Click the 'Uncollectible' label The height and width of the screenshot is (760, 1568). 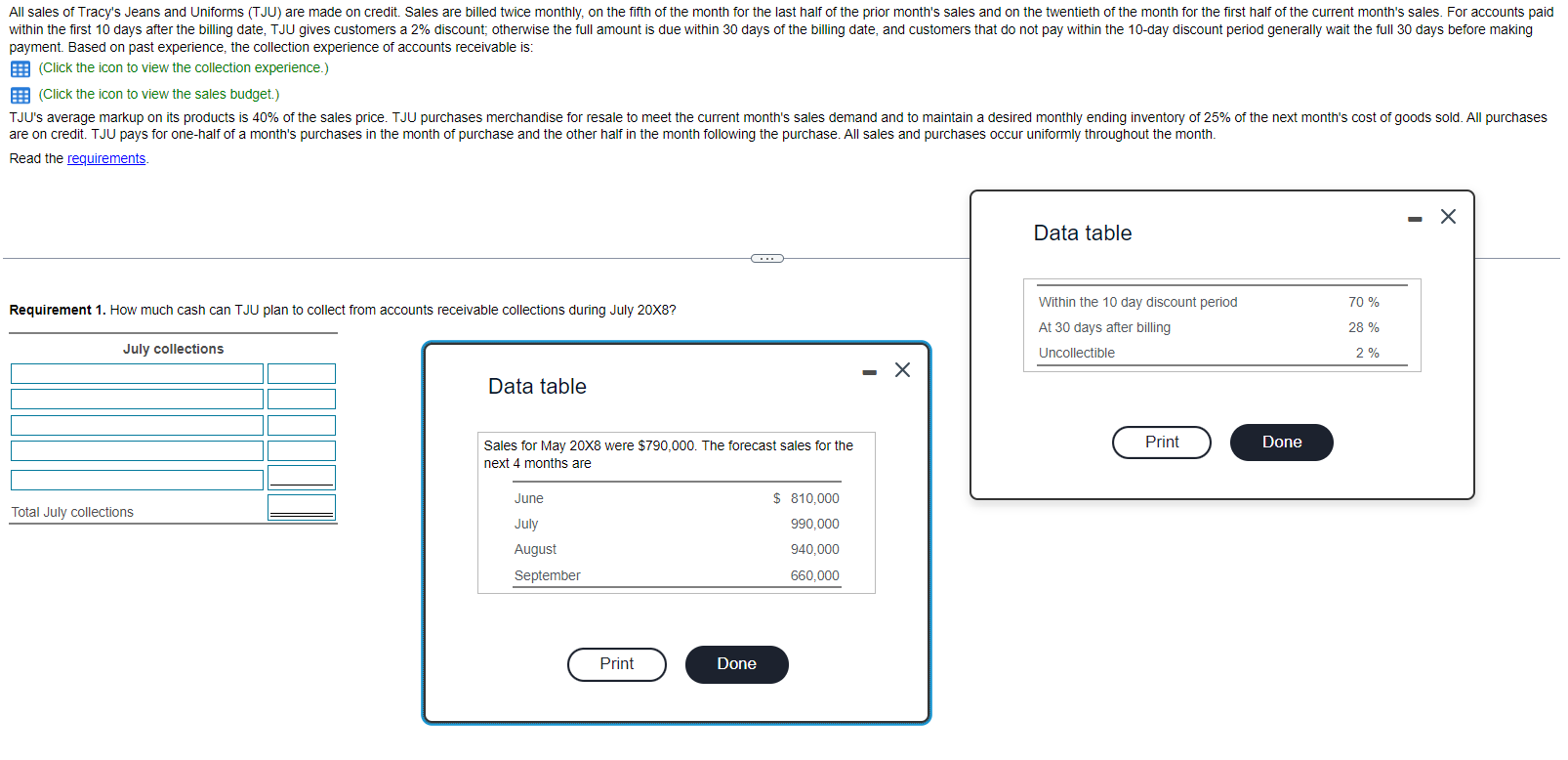(x=1076, y=353)
